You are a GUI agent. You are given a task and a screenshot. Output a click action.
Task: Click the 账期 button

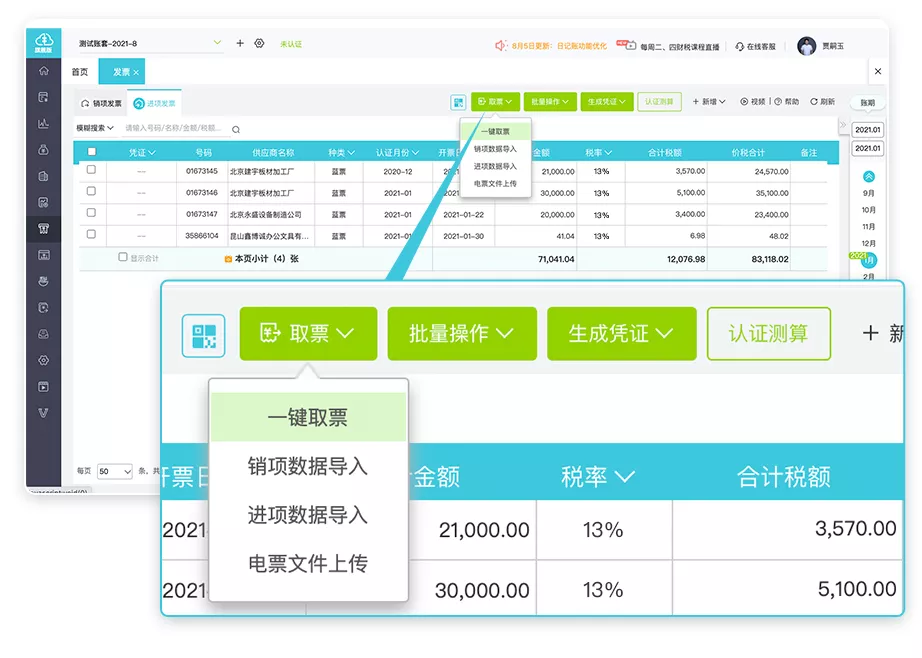(x=867, y=103)
